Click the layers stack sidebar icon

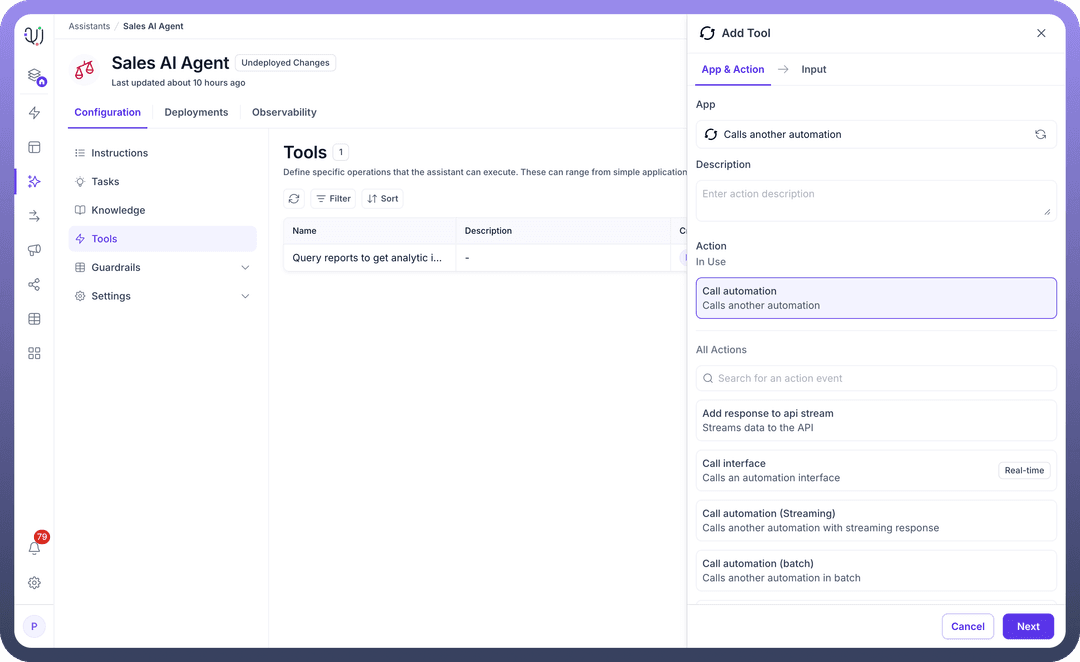tap(34, 76)
